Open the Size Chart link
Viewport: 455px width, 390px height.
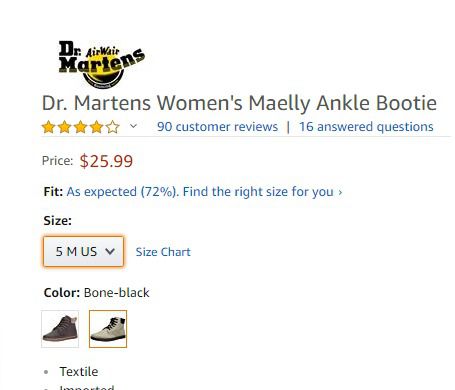[x=163, y=252]
